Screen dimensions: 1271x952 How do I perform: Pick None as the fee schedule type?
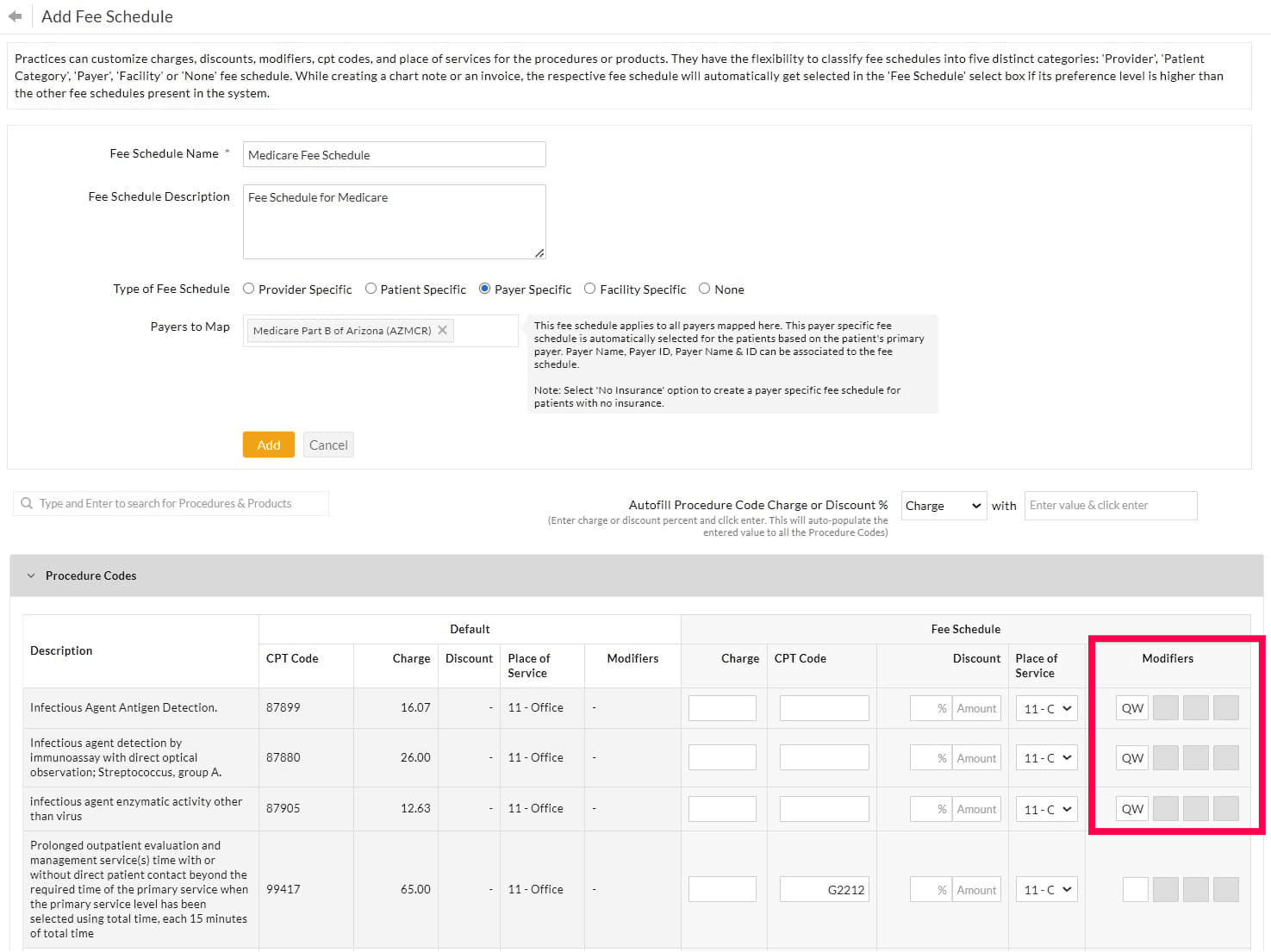coord(704,289)
